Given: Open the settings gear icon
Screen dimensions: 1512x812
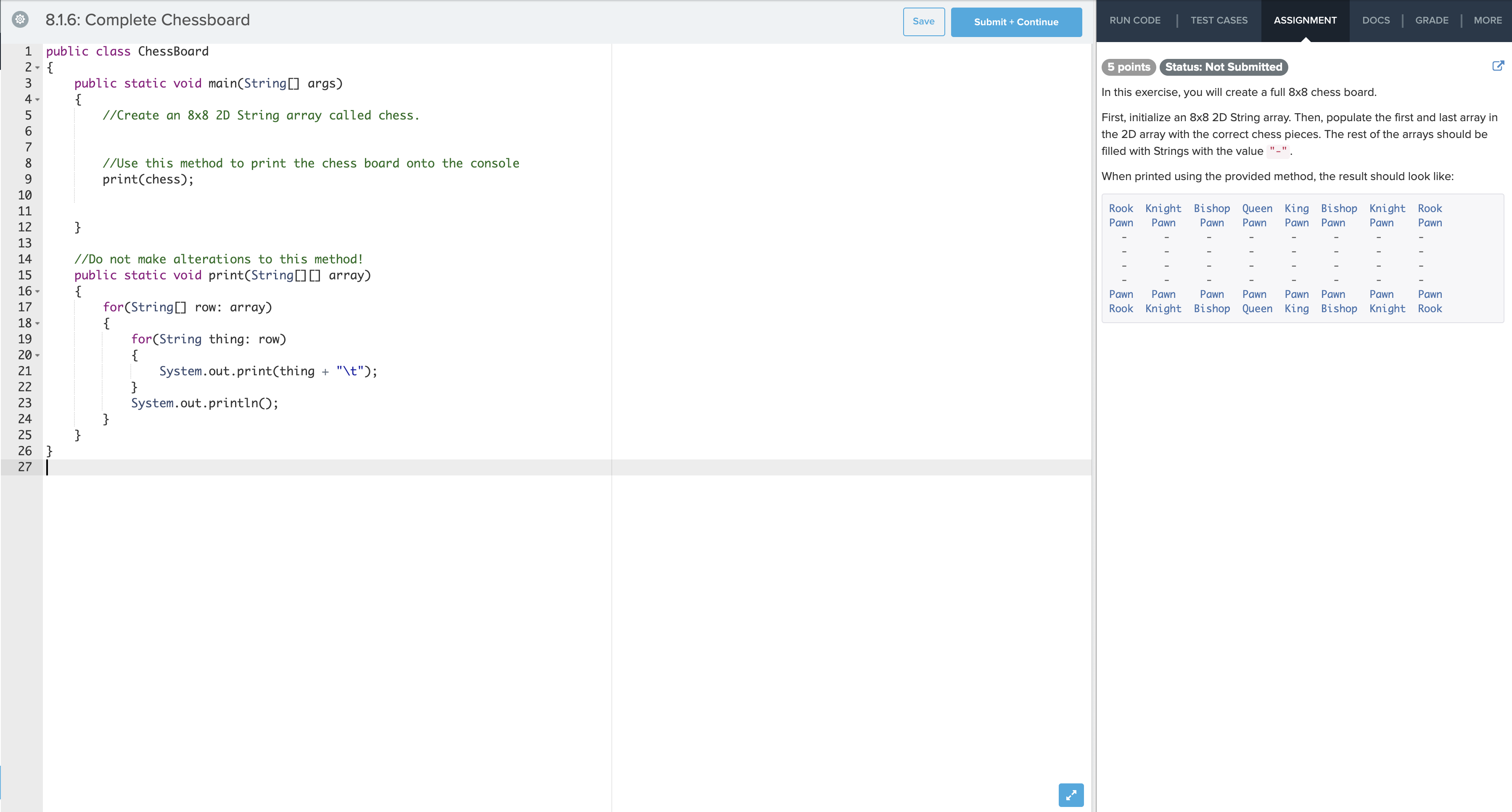Looking at the screenshot, I should [20, 19].
